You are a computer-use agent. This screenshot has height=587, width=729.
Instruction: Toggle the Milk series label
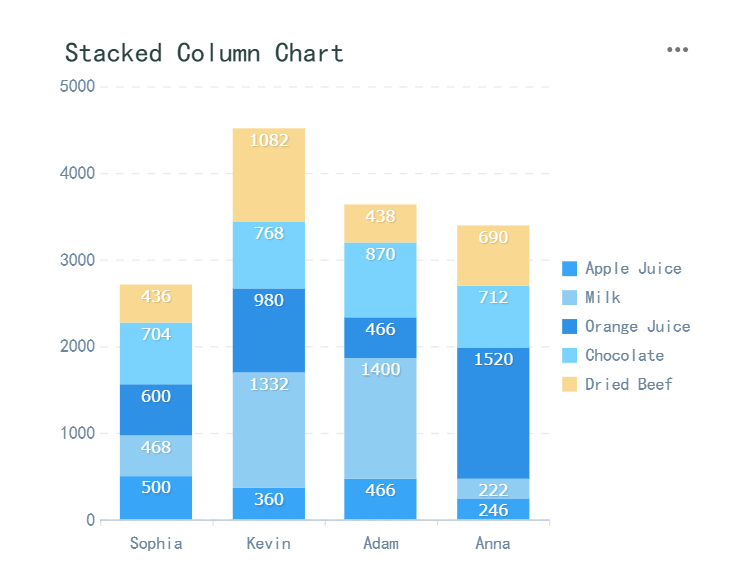tap(603, 297)
